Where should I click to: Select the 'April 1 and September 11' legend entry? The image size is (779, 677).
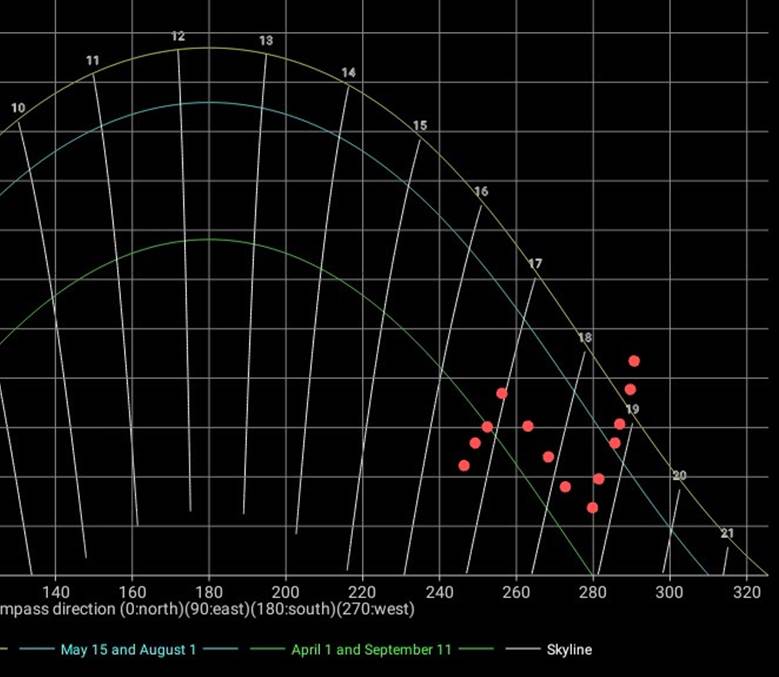coord(371,650)
